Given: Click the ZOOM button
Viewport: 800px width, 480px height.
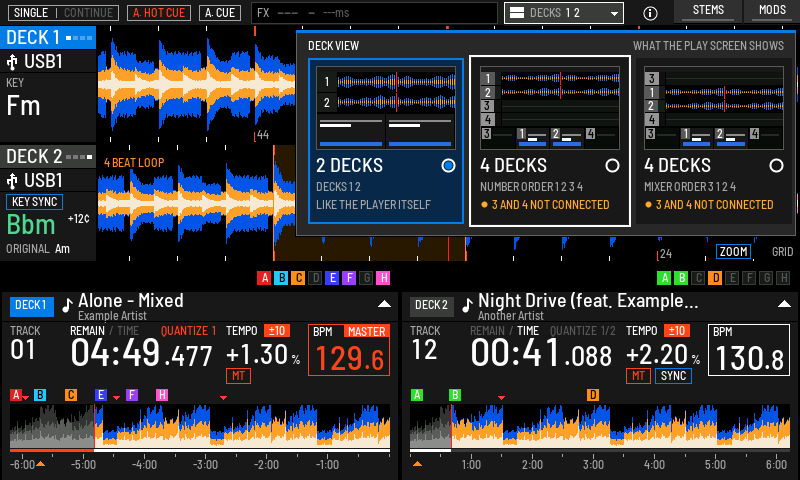Looking at the screenshot, I should [x=733, y=251].
